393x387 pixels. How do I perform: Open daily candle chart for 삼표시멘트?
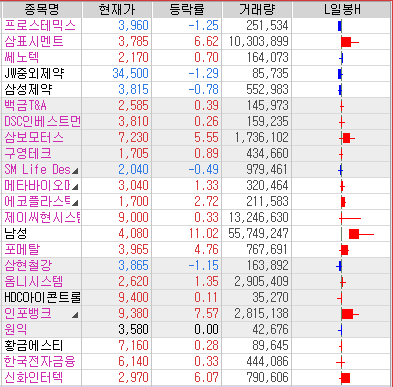point(350,42)
